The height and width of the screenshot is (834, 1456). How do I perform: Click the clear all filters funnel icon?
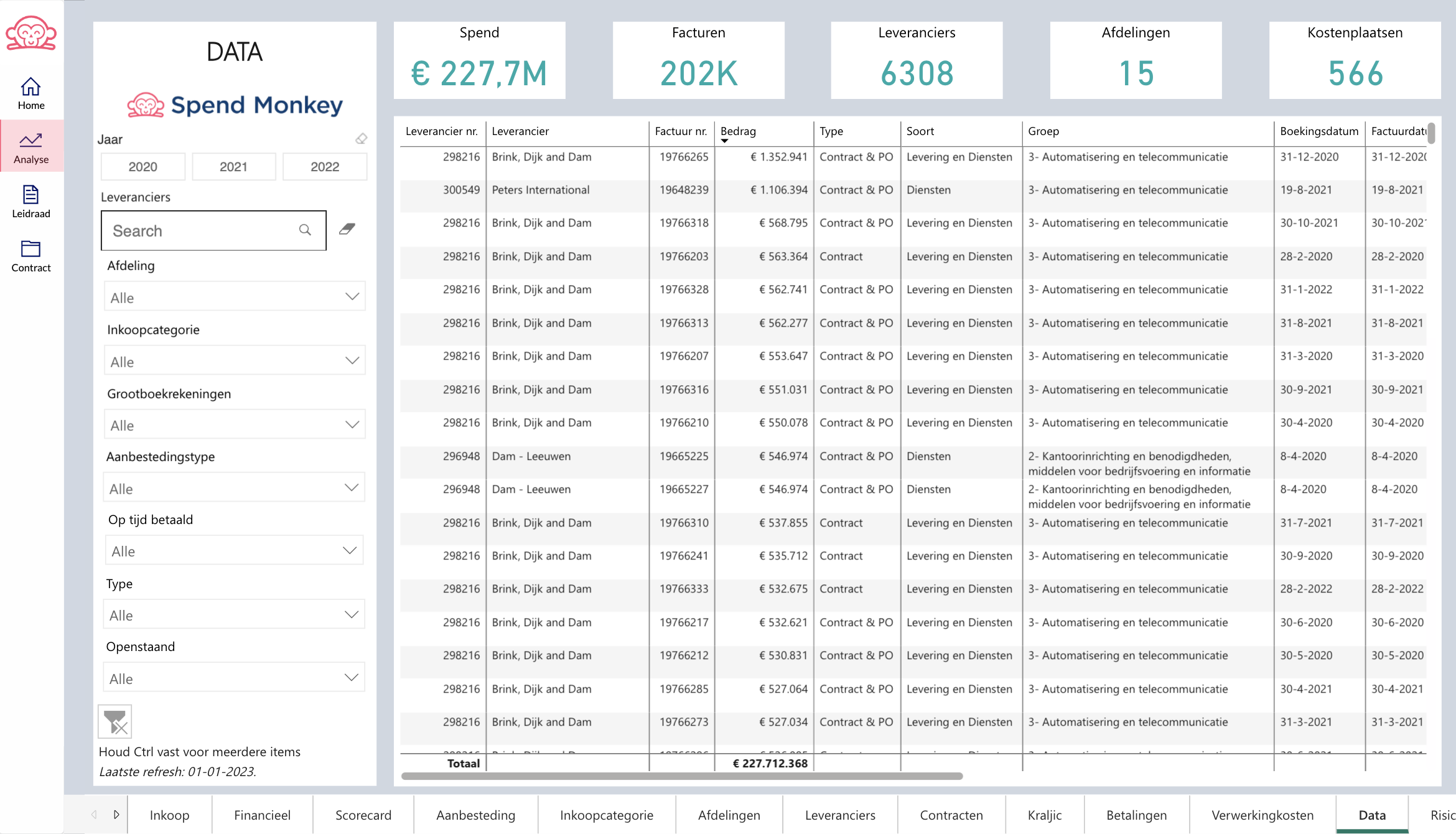tap(115, 722)
